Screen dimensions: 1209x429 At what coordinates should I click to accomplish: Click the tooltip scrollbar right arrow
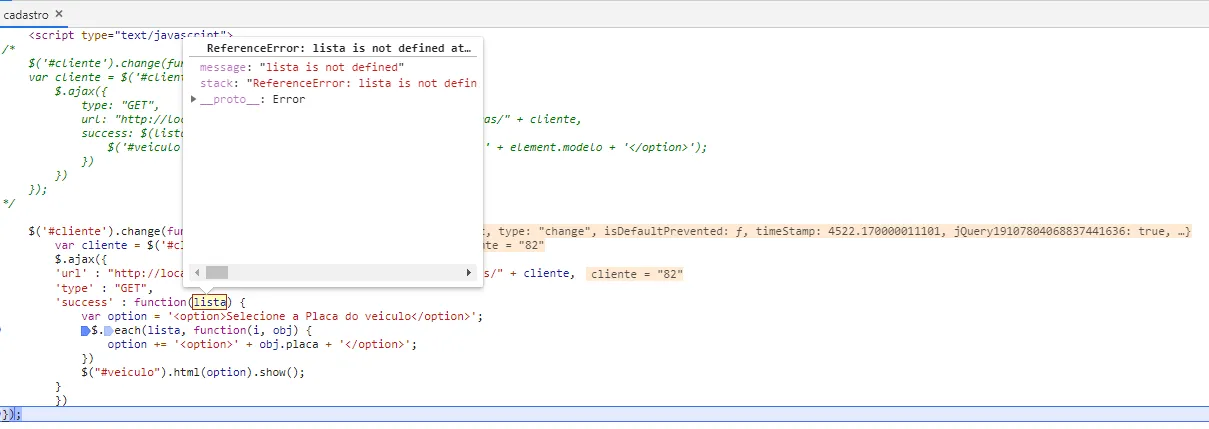(x=469, y=272)
